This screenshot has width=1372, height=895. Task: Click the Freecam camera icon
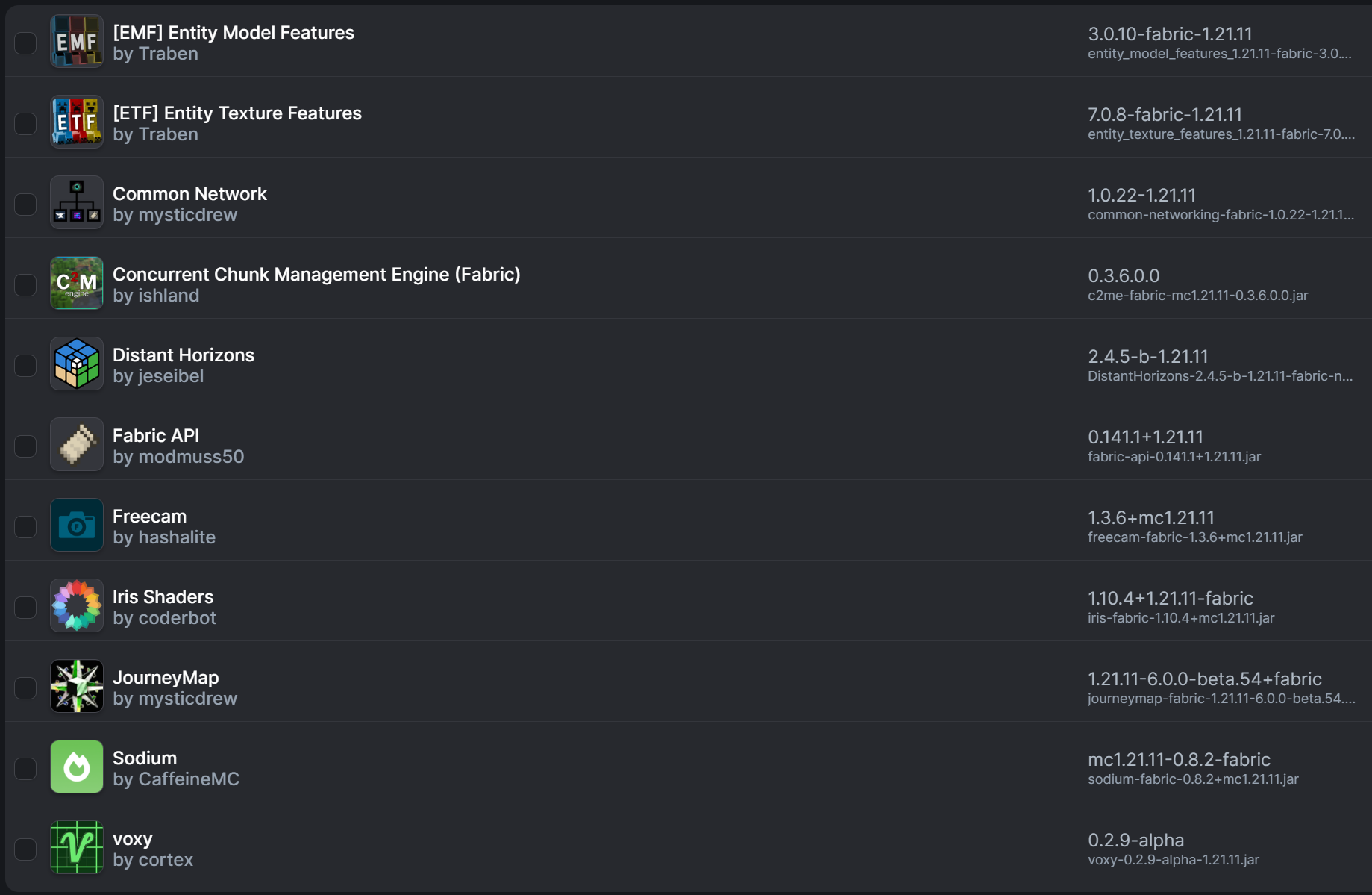pyautogui.click(x=76, y=526)
